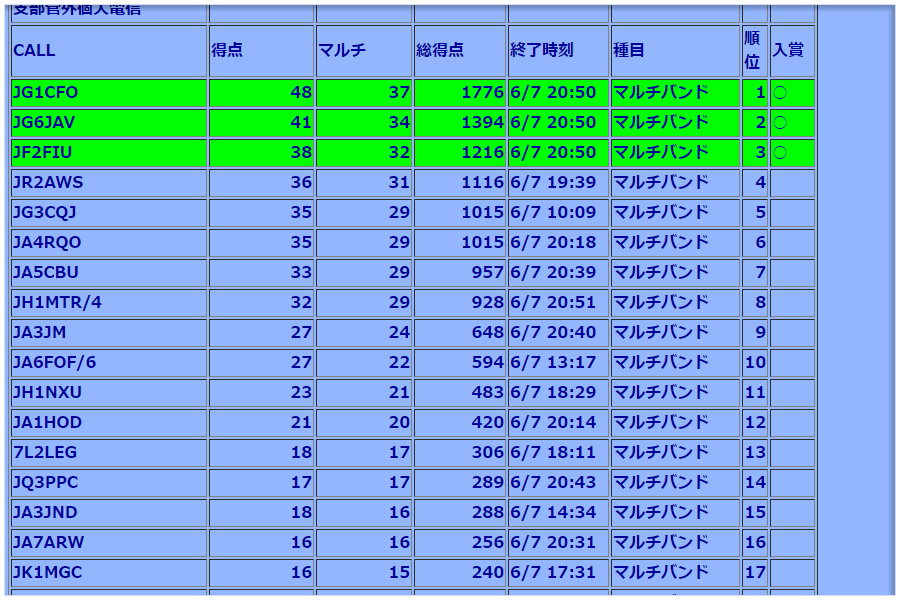Image resolution: width=900 pixels, height=600 pixels.
Task: Click the 総得点 column header
Action: pos(441,51)
